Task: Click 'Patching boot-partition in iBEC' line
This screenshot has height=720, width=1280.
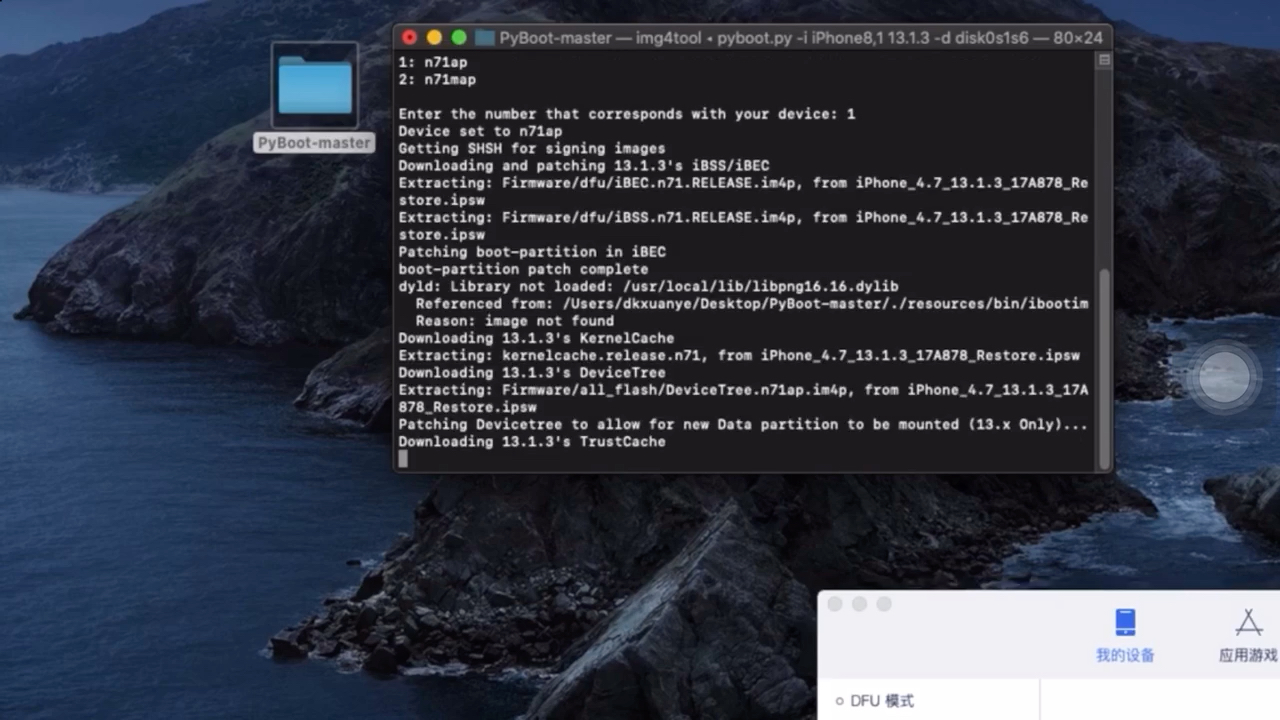Action: 532,252
